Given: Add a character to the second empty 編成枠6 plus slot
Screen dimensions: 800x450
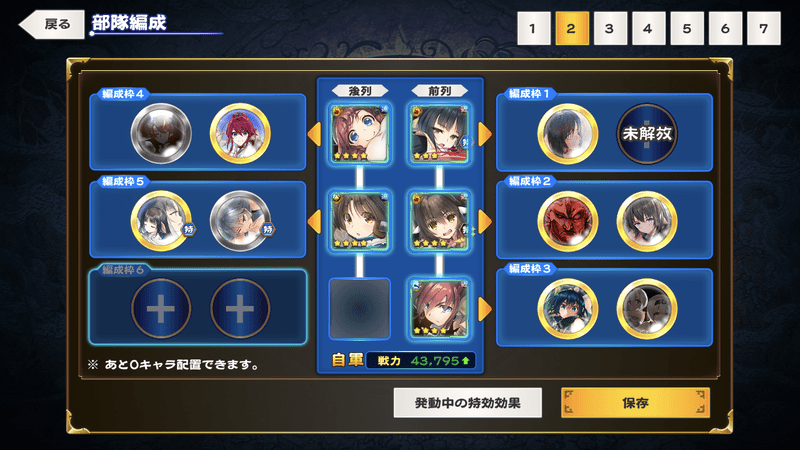Looking at the screenshot, I should click(240, 308).
